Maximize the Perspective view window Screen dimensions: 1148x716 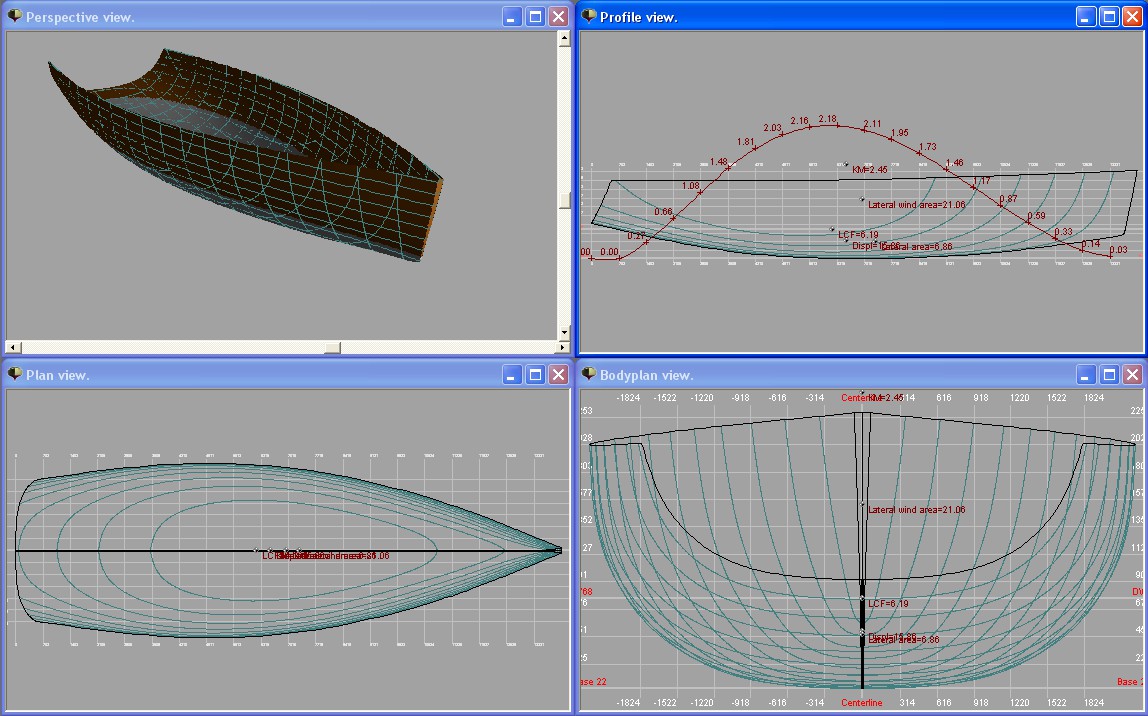[x=535, y=16]
